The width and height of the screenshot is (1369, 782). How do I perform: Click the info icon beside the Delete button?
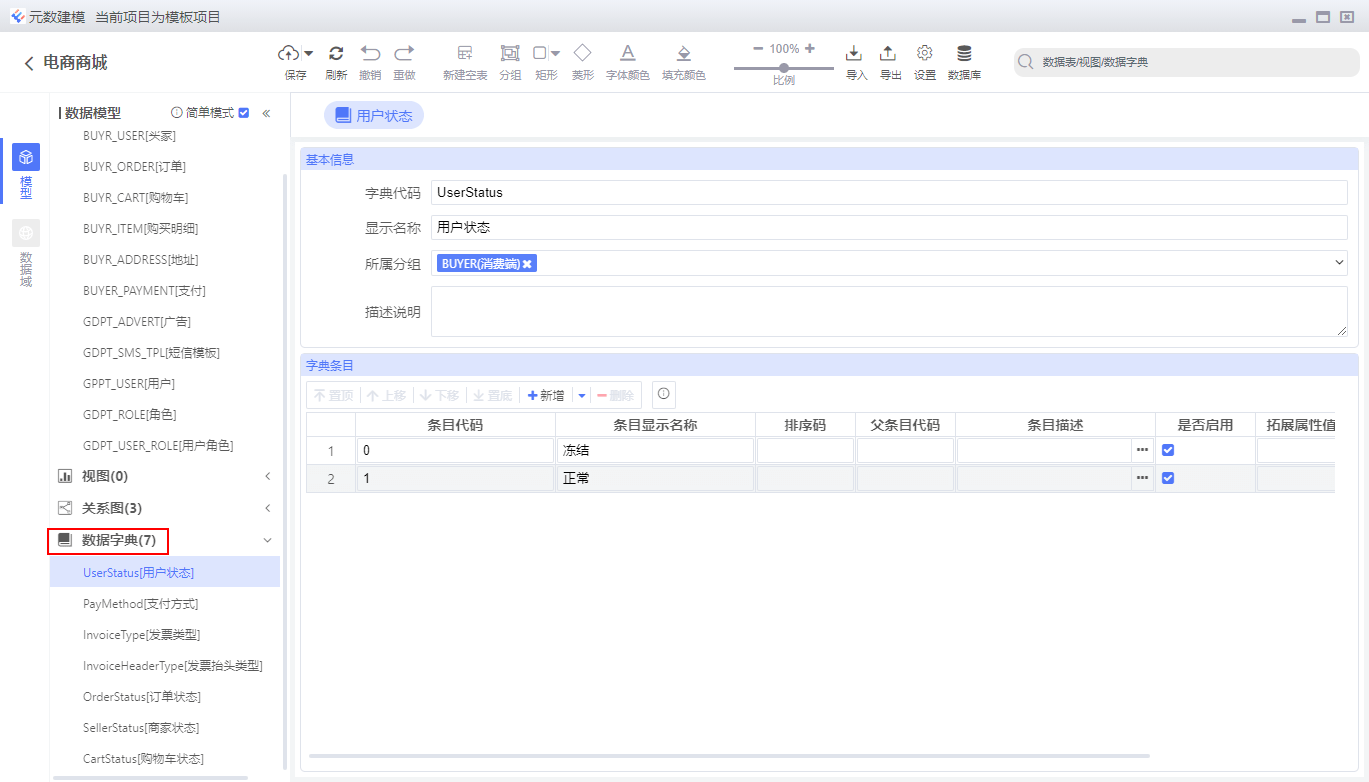[663, 394]
